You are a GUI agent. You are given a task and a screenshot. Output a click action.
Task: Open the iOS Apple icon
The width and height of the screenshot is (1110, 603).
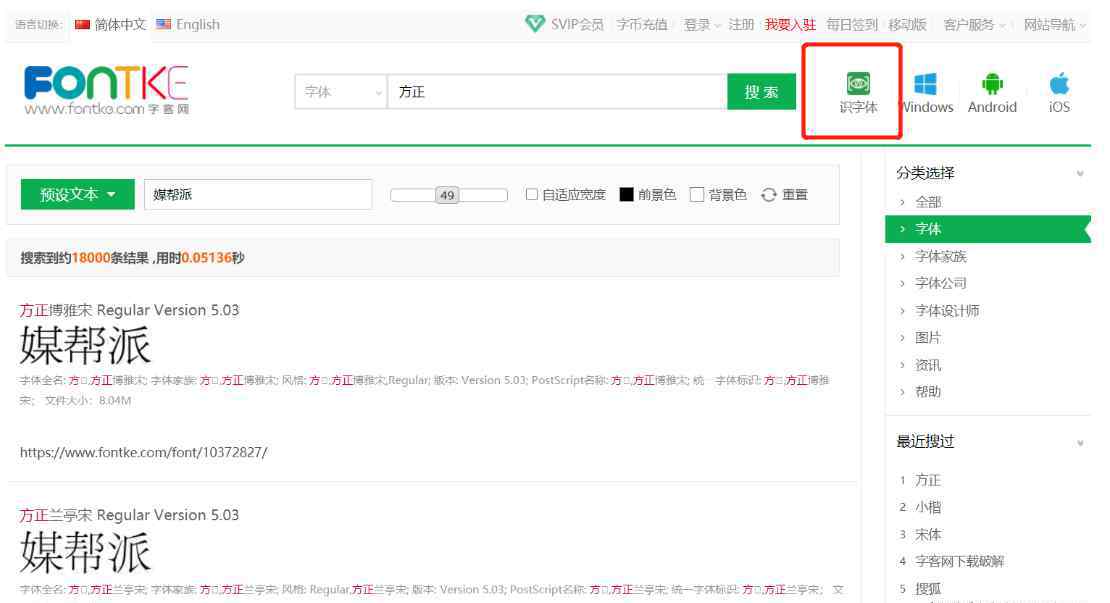(x=1059, y=84)
